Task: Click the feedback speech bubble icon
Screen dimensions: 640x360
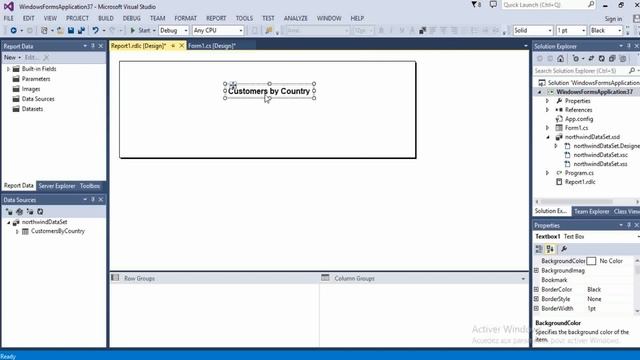Action: tap(493, 5)
